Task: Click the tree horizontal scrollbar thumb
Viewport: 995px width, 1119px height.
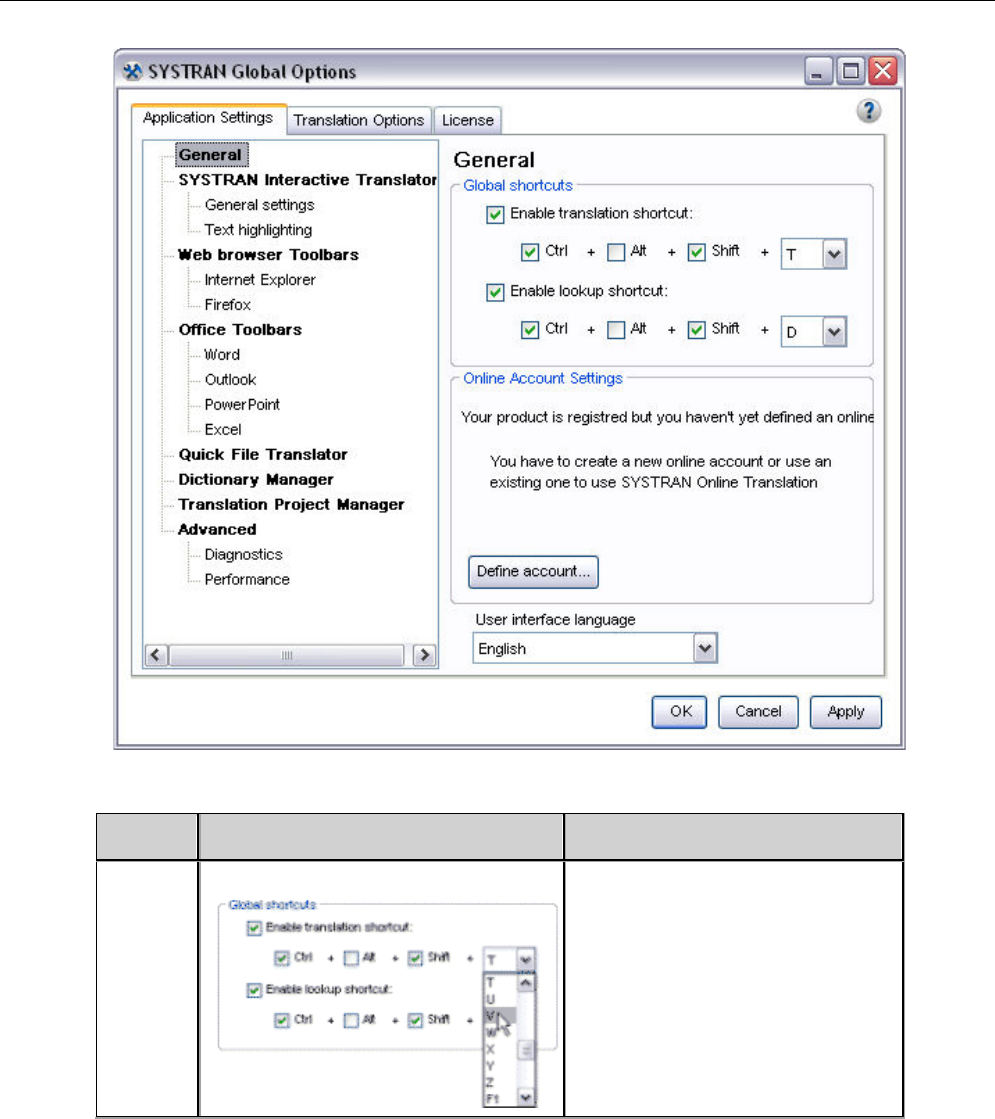Action: coord(287,655)
